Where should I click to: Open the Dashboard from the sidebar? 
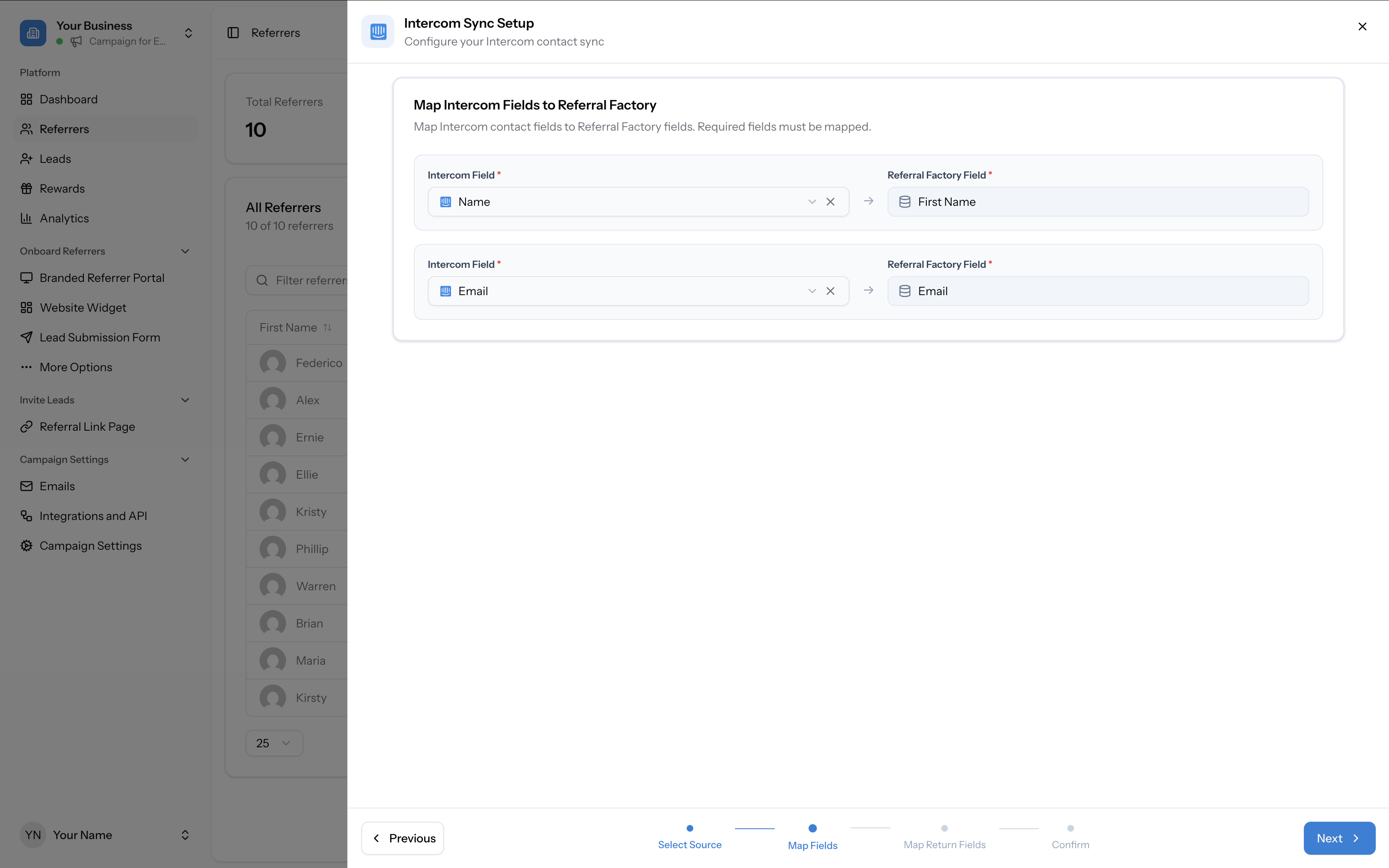click(68, 99)
